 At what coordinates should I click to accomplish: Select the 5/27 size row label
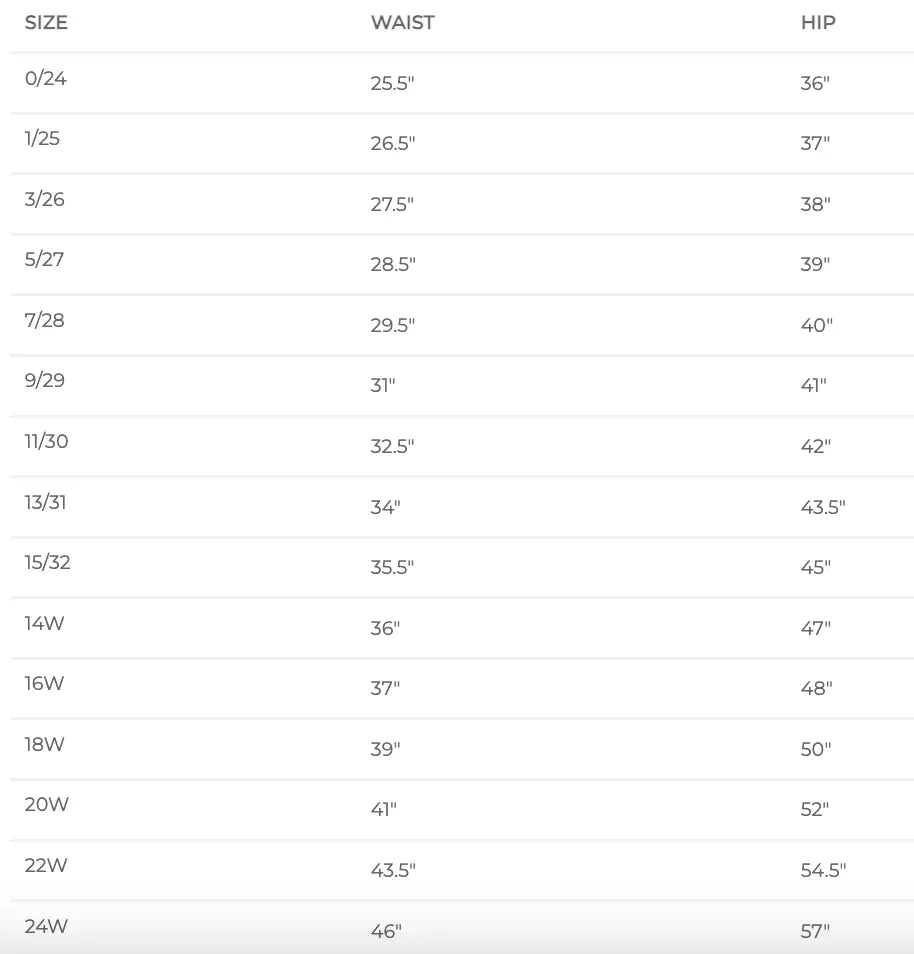coord(44,259)
